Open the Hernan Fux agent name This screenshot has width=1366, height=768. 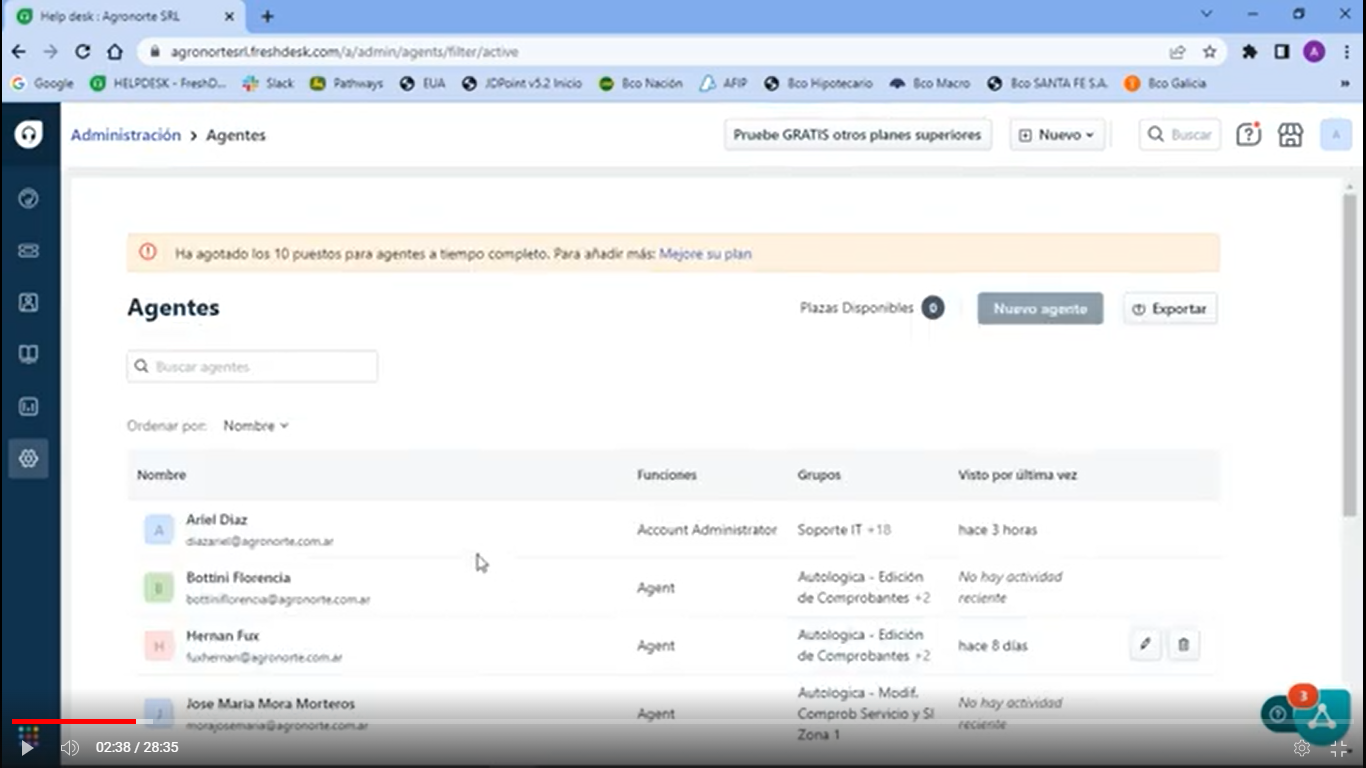(223, 636)
